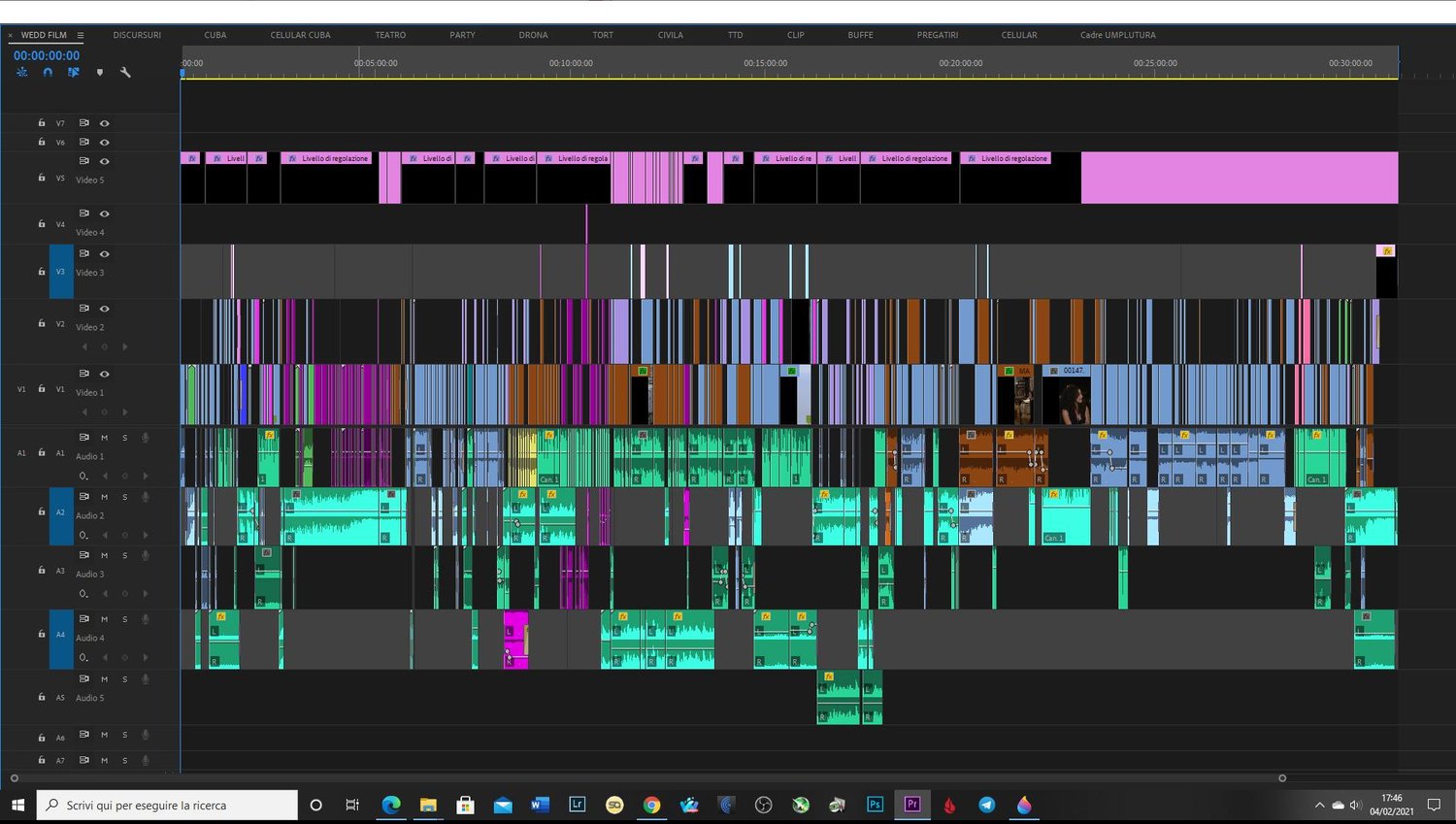Show hidden system tray icons
Viewport: 1456px width, 824px height.
point(1319,805)
